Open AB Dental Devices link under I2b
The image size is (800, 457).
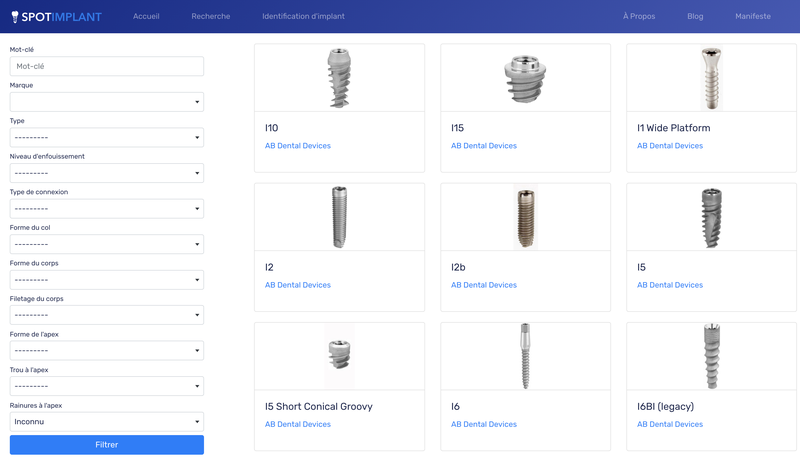click(x=484, y=285)
